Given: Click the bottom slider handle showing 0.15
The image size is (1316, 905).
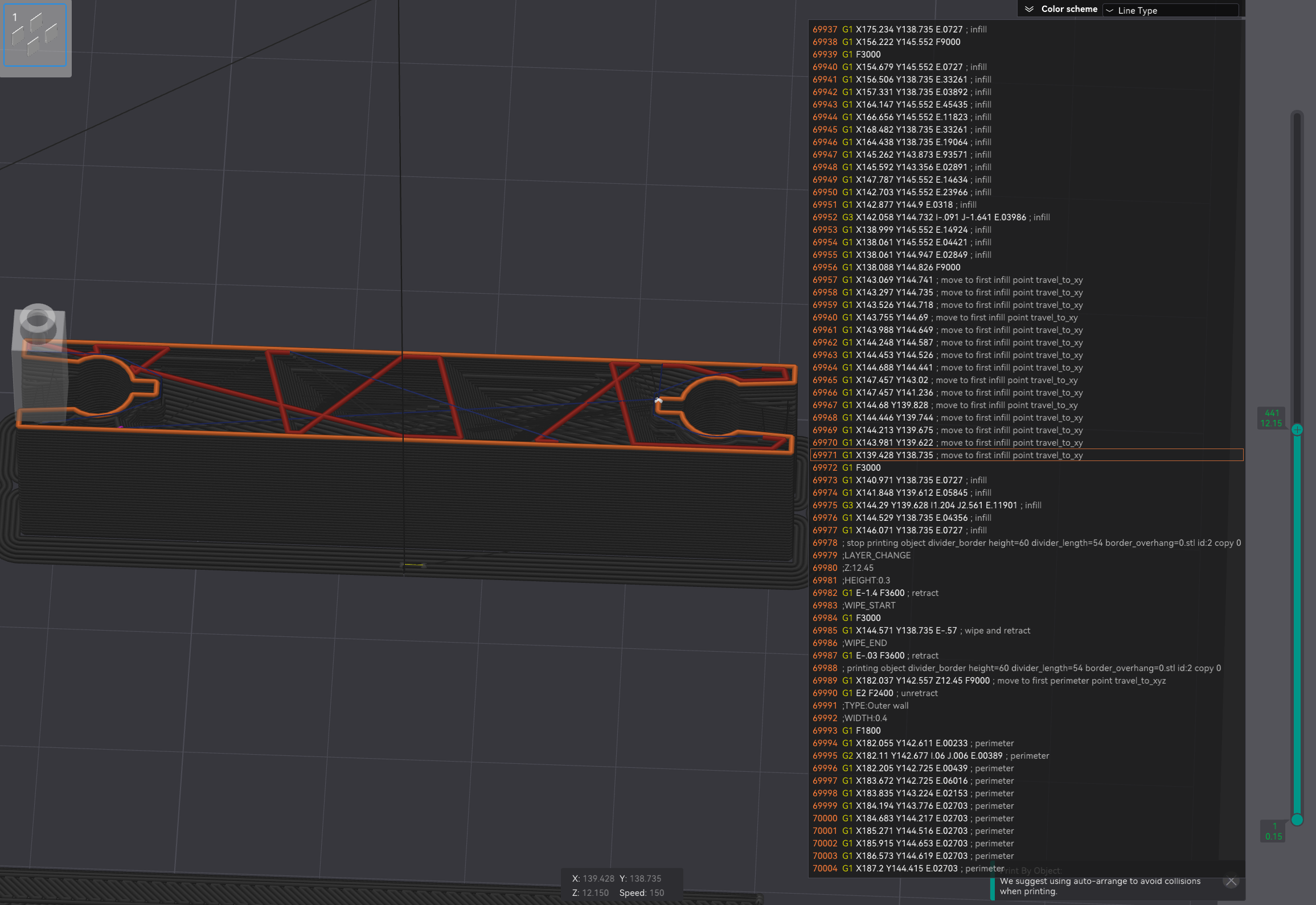Looking at the screenshot, I should 1297,819.
